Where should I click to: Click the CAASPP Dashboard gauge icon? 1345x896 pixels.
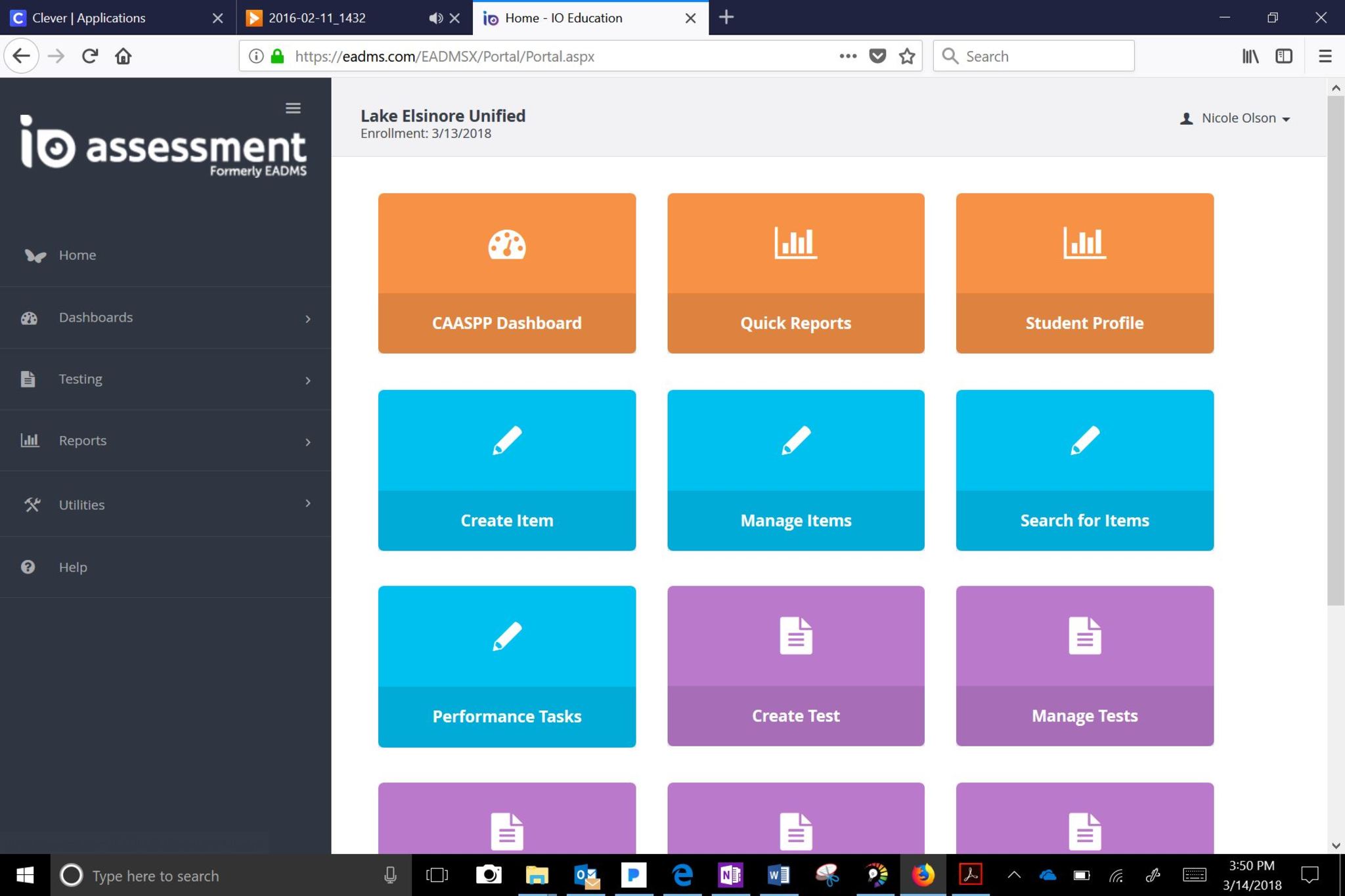[x=506, y=244]
